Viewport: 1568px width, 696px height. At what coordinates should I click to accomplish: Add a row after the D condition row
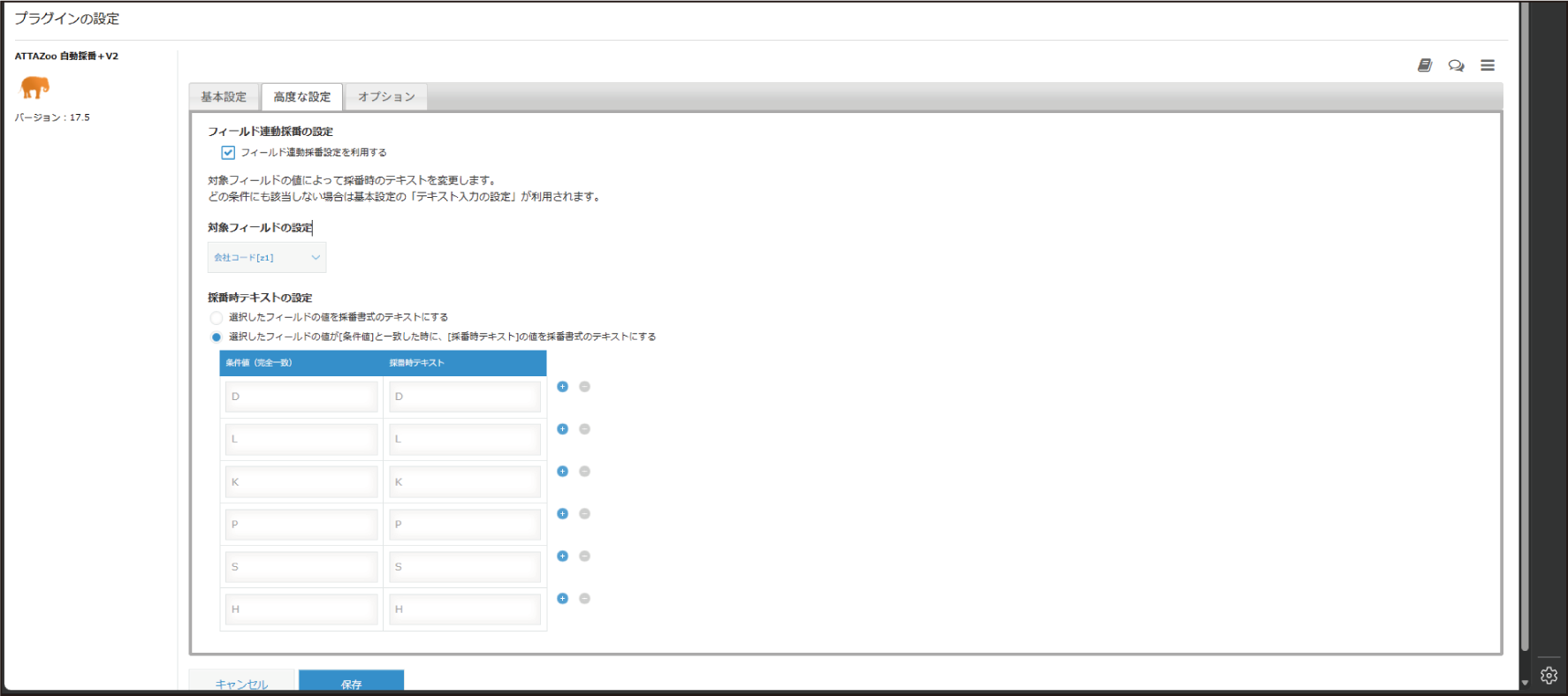pyautogui.click(x=562, y=387)
